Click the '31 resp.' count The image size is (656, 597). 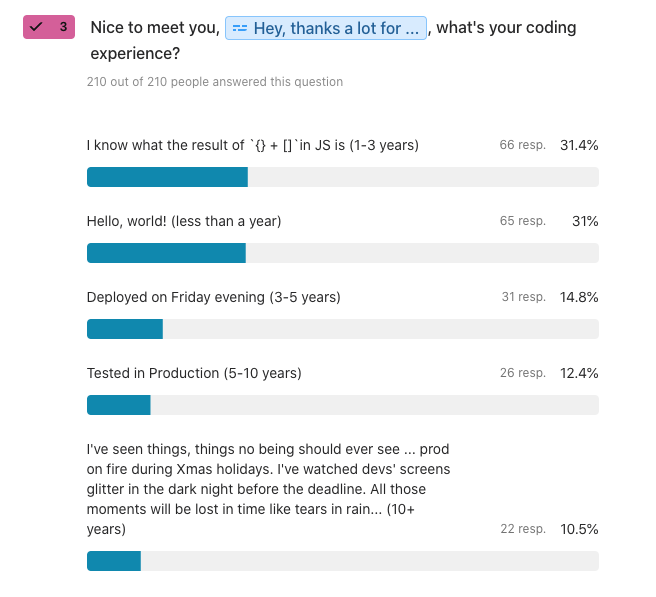point(523,297)
